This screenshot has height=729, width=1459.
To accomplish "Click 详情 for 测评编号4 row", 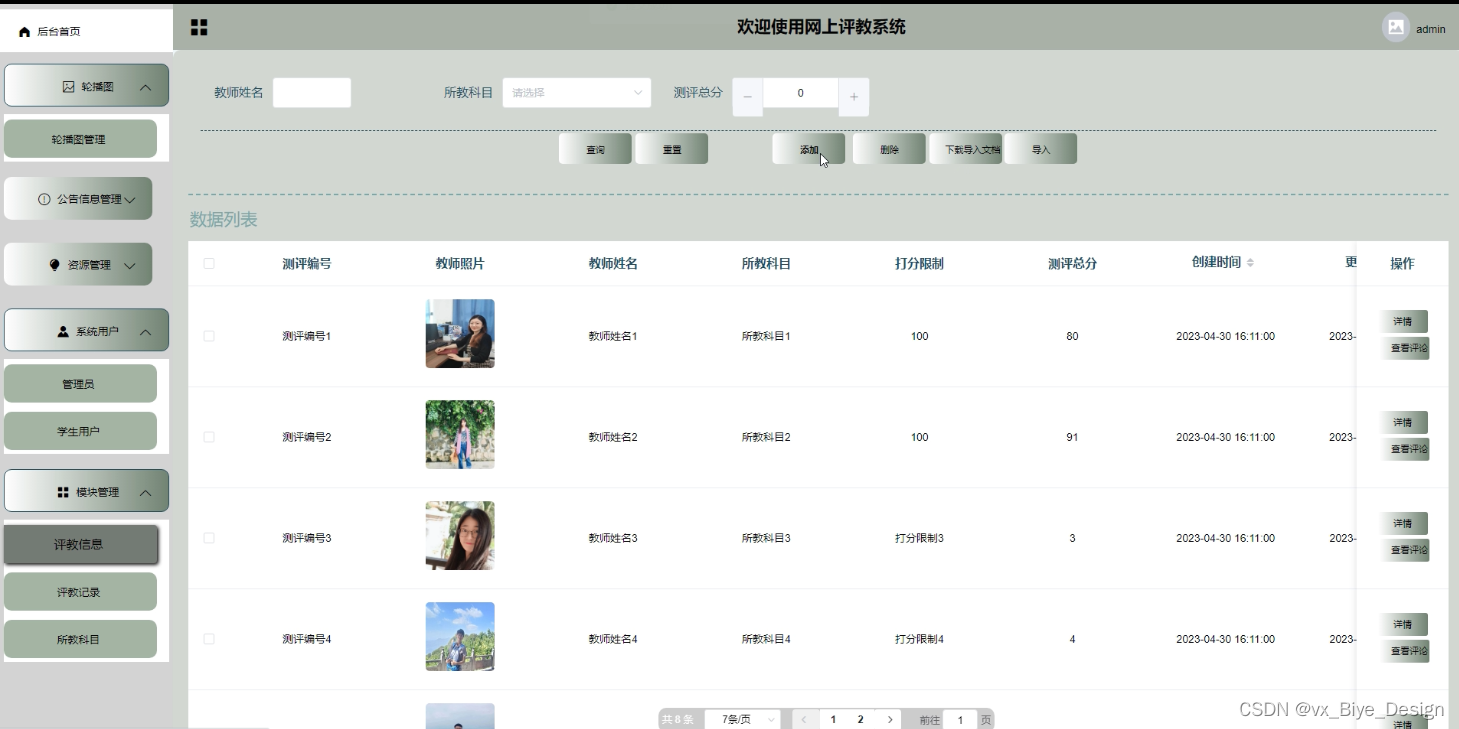I will tap(1403, 625).
